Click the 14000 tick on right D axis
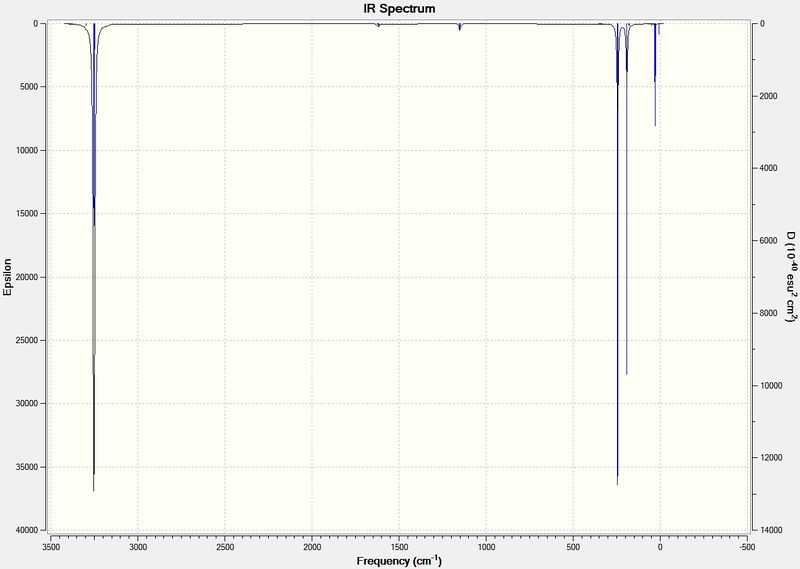 [770, 530]
